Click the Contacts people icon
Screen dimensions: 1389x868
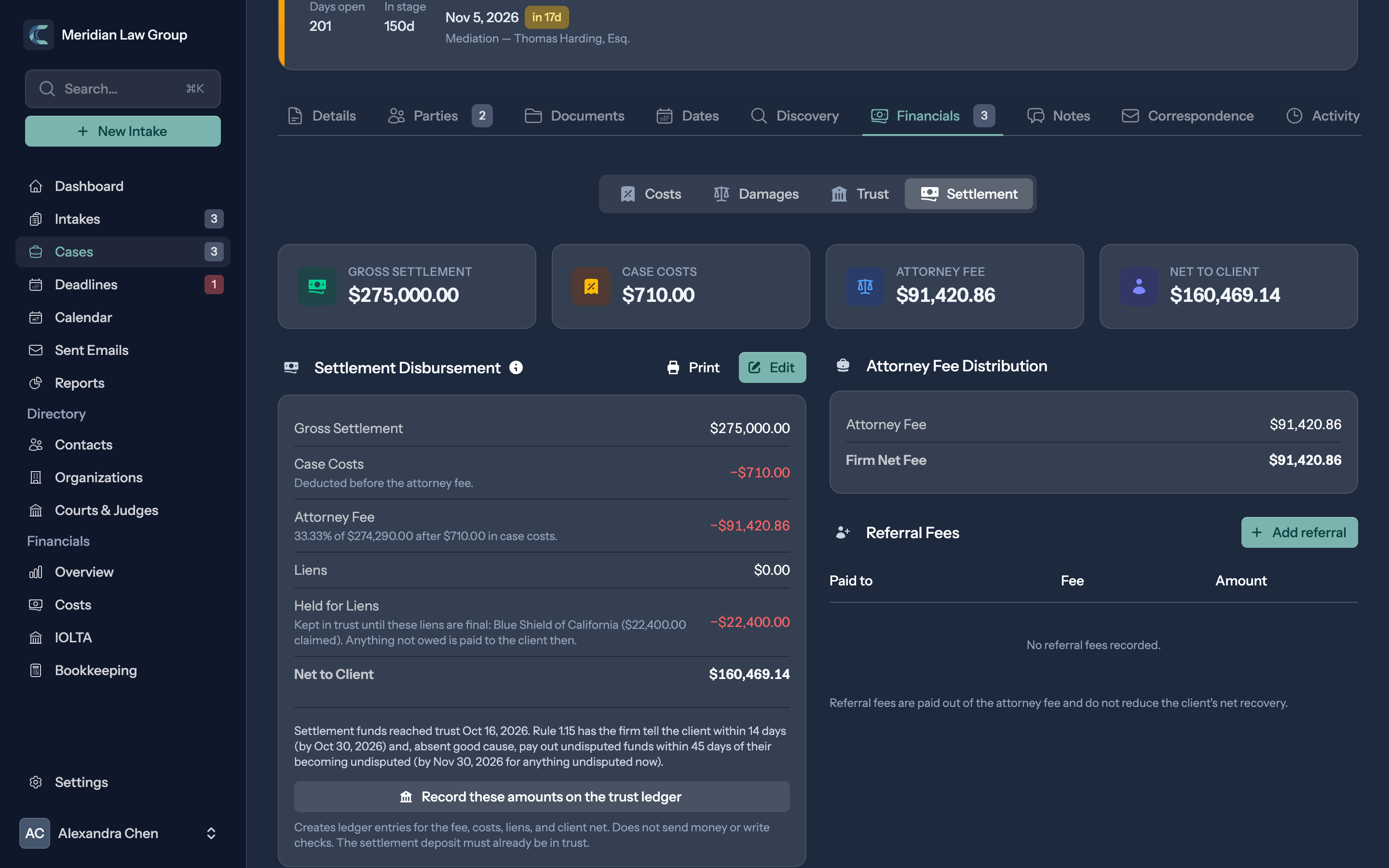tap(36, 444)
